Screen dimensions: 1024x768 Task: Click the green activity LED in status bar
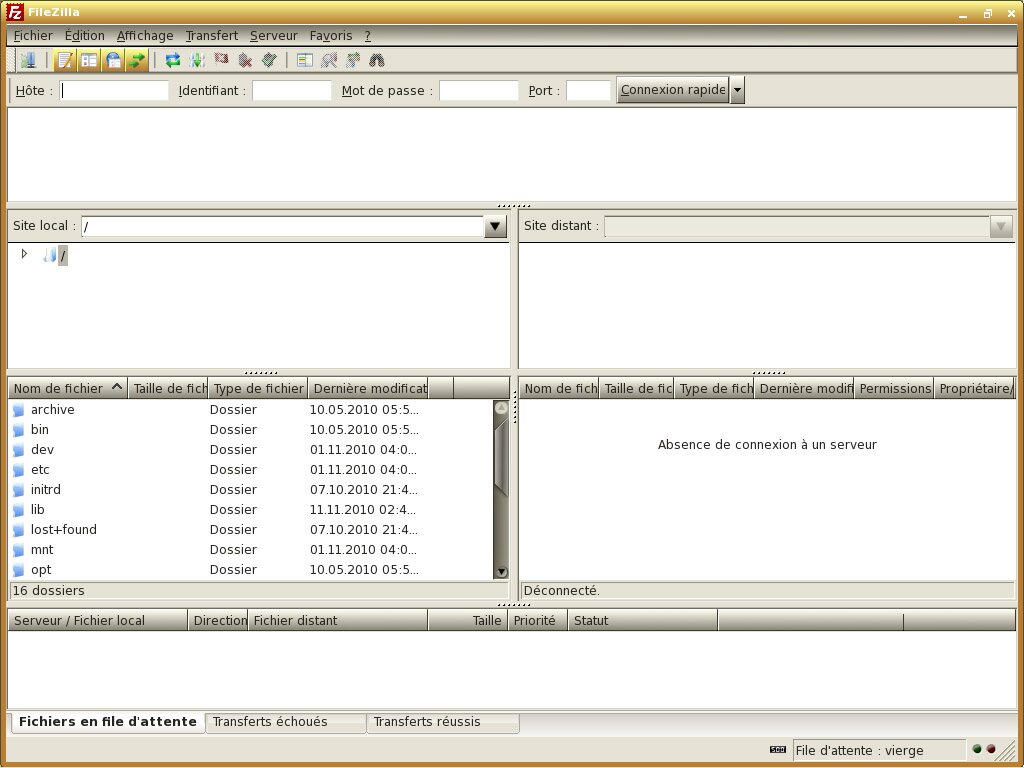click(x=977, y=749)
